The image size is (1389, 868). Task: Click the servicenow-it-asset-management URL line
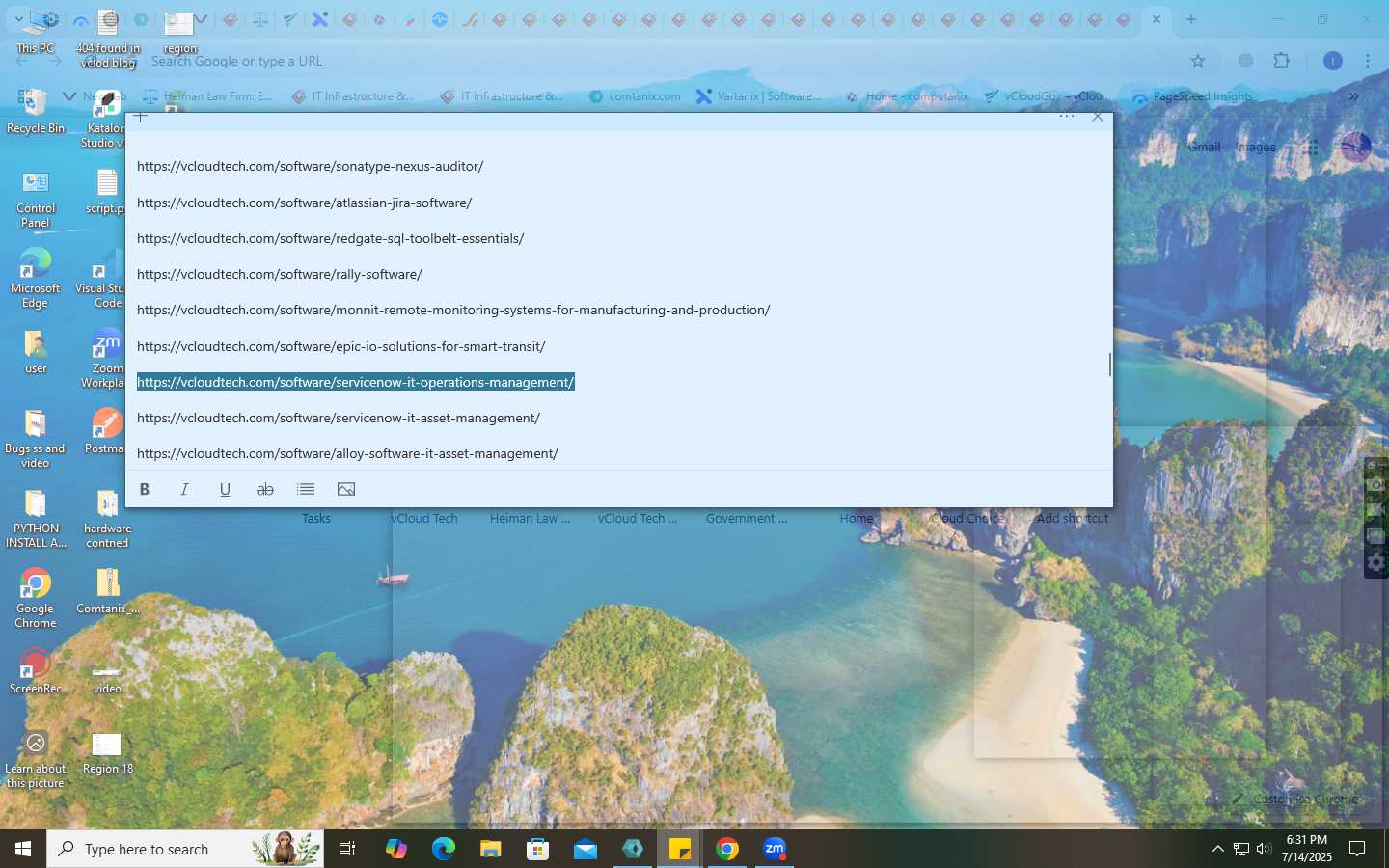tap(339, 418)
